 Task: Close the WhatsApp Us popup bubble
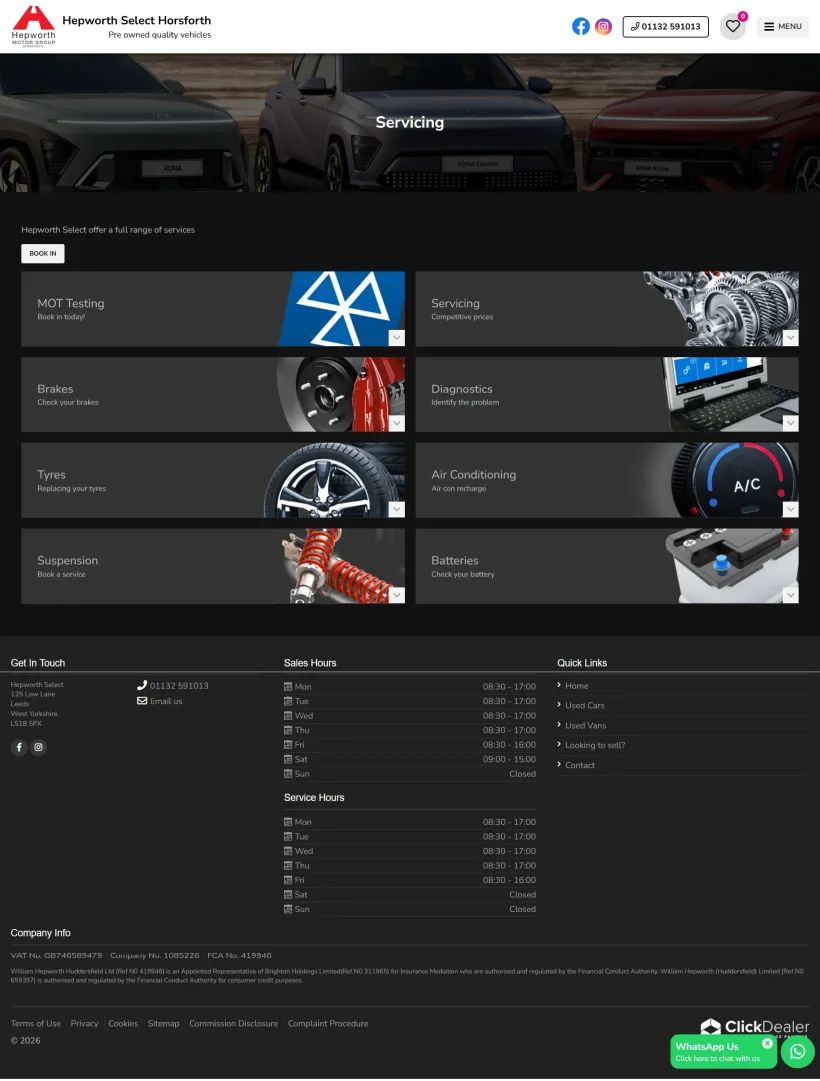767,1043
